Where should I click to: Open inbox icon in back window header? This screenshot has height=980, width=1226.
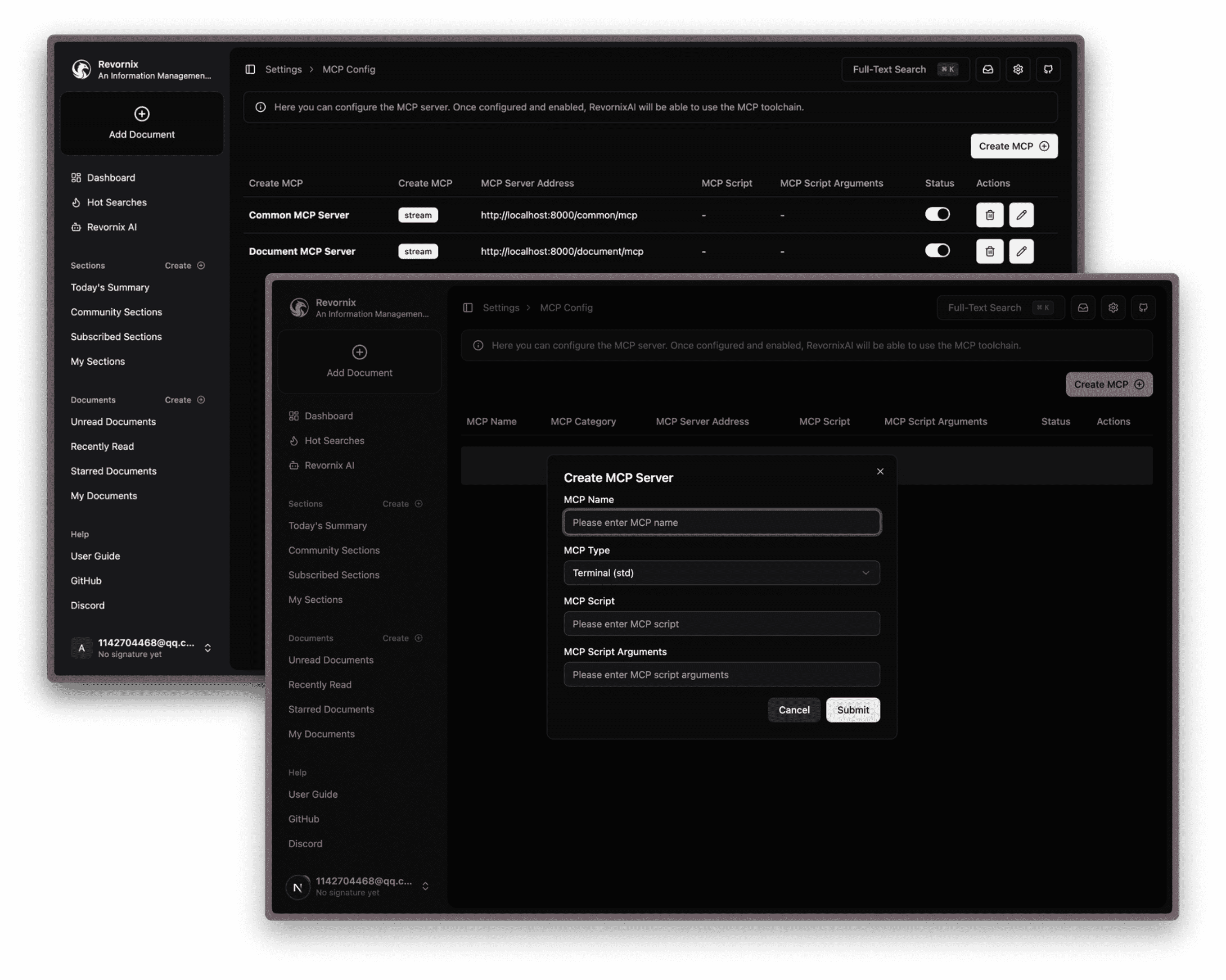click(988, 69)
